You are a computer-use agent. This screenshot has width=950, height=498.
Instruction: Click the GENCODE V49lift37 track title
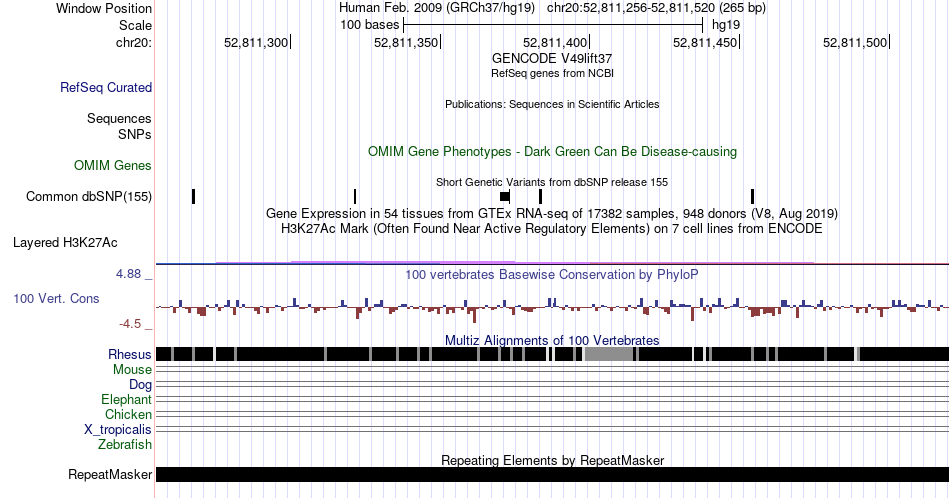coord(552,59)
